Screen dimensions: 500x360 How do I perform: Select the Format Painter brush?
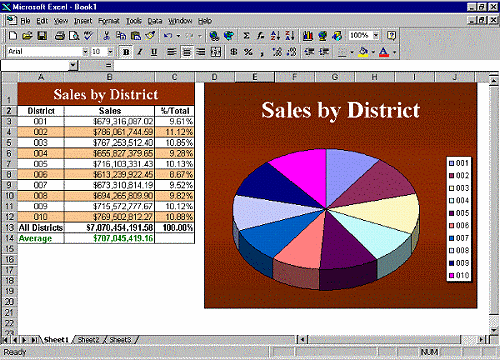click(x=150, y=36)
